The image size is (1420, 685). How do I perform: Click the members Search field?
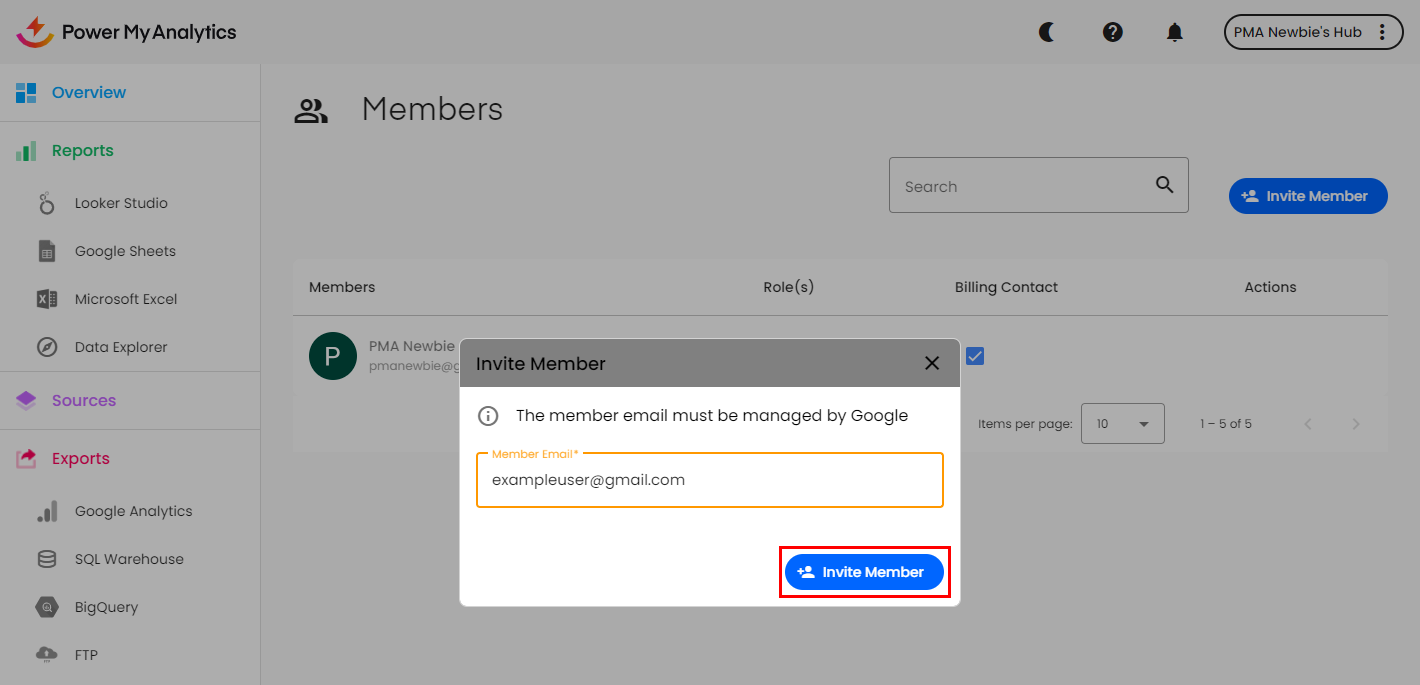pos(1020,186)
